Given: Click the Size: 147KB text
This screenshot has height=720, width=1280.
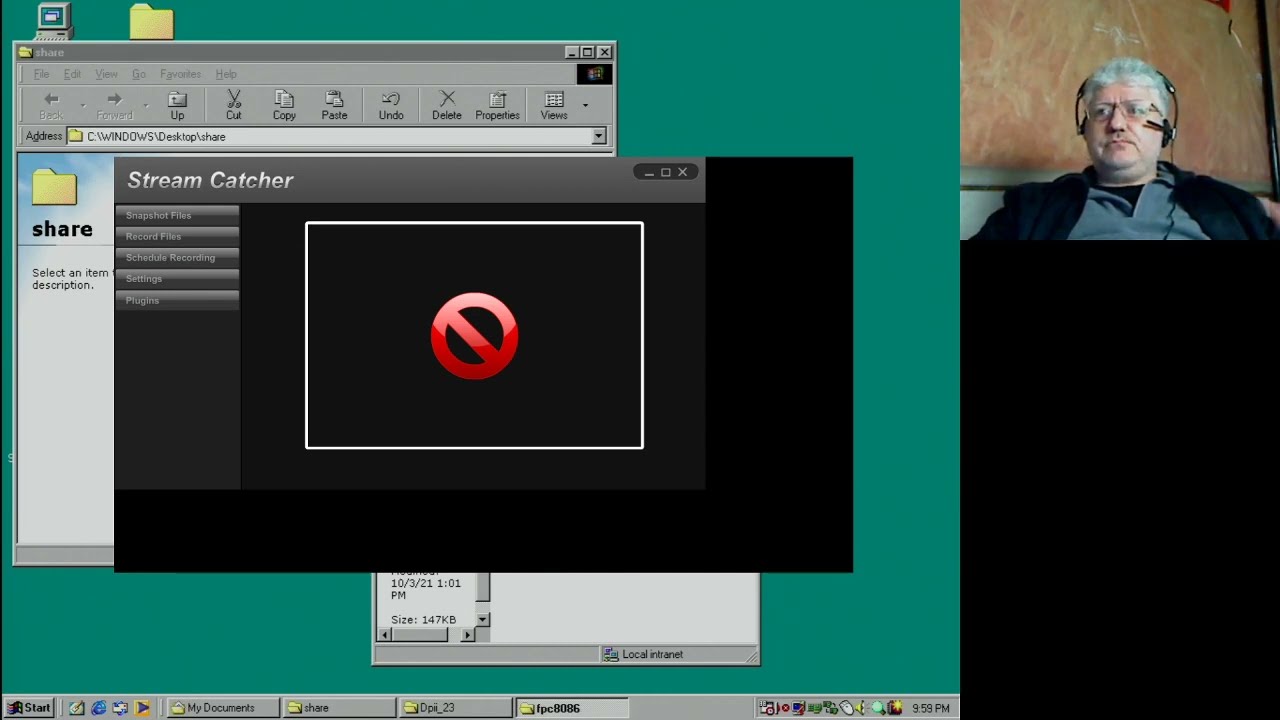Looking at the screenshot, I should (x=423, y=620).
